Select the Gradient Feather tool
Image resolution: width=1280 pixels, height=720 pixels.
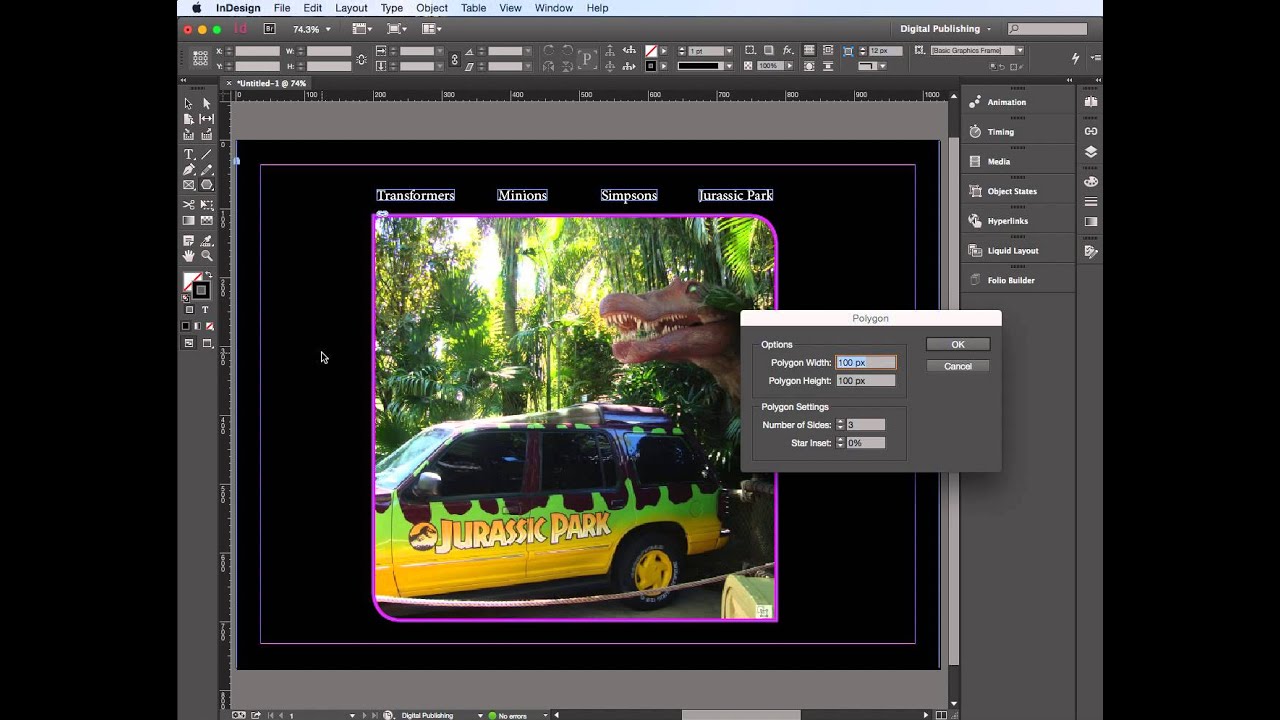click(x=206, y=220)
